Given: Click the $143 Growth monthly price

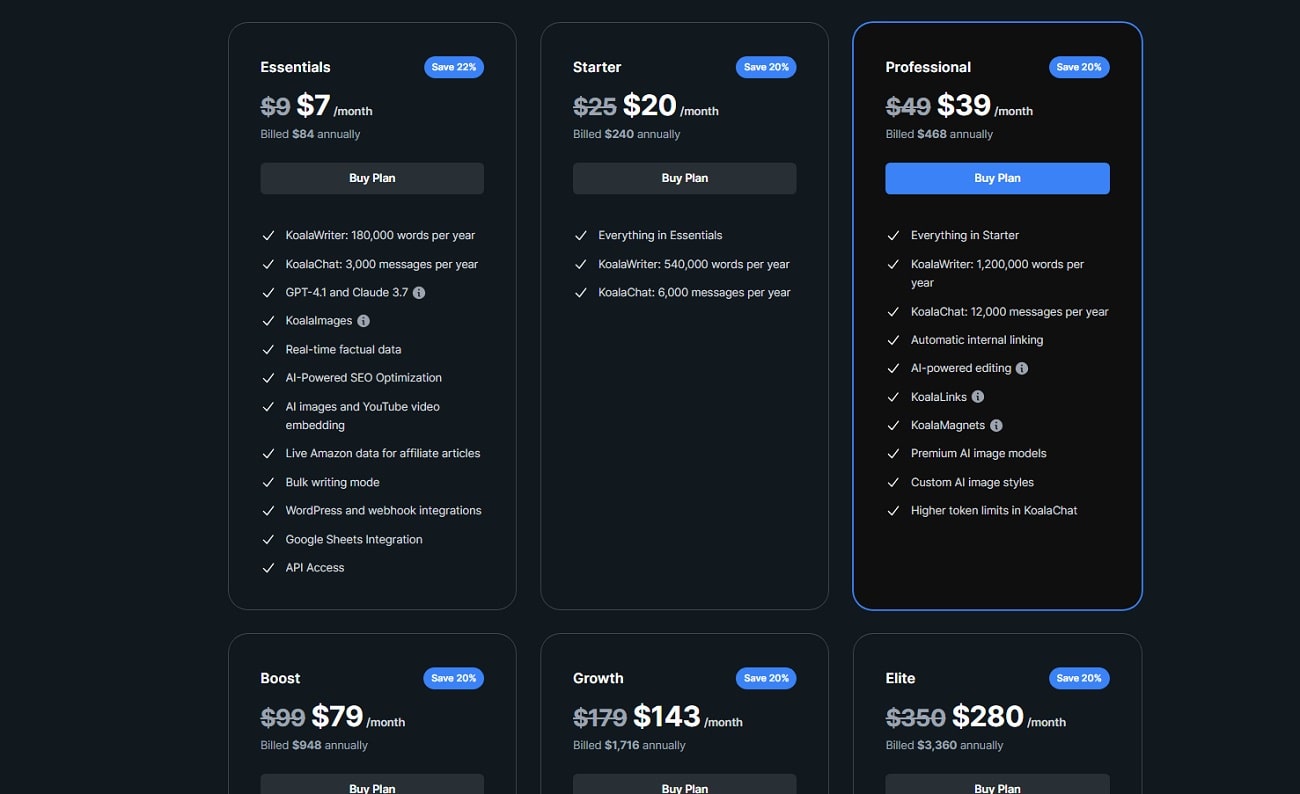Looking at the screenshot, I should pos(666,716).
